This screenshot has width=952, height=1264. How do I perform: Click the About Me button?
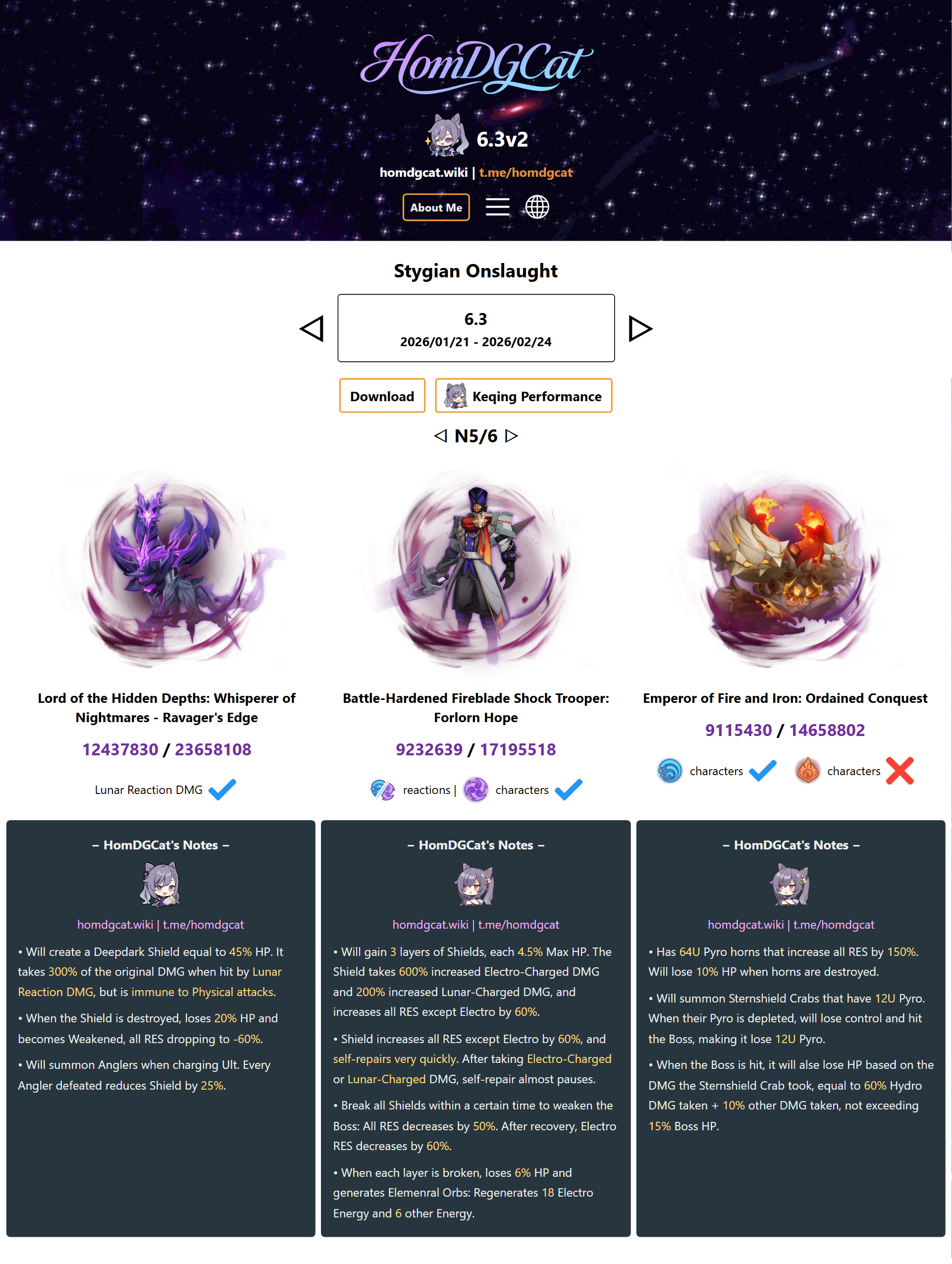click(x=436, y=208)
